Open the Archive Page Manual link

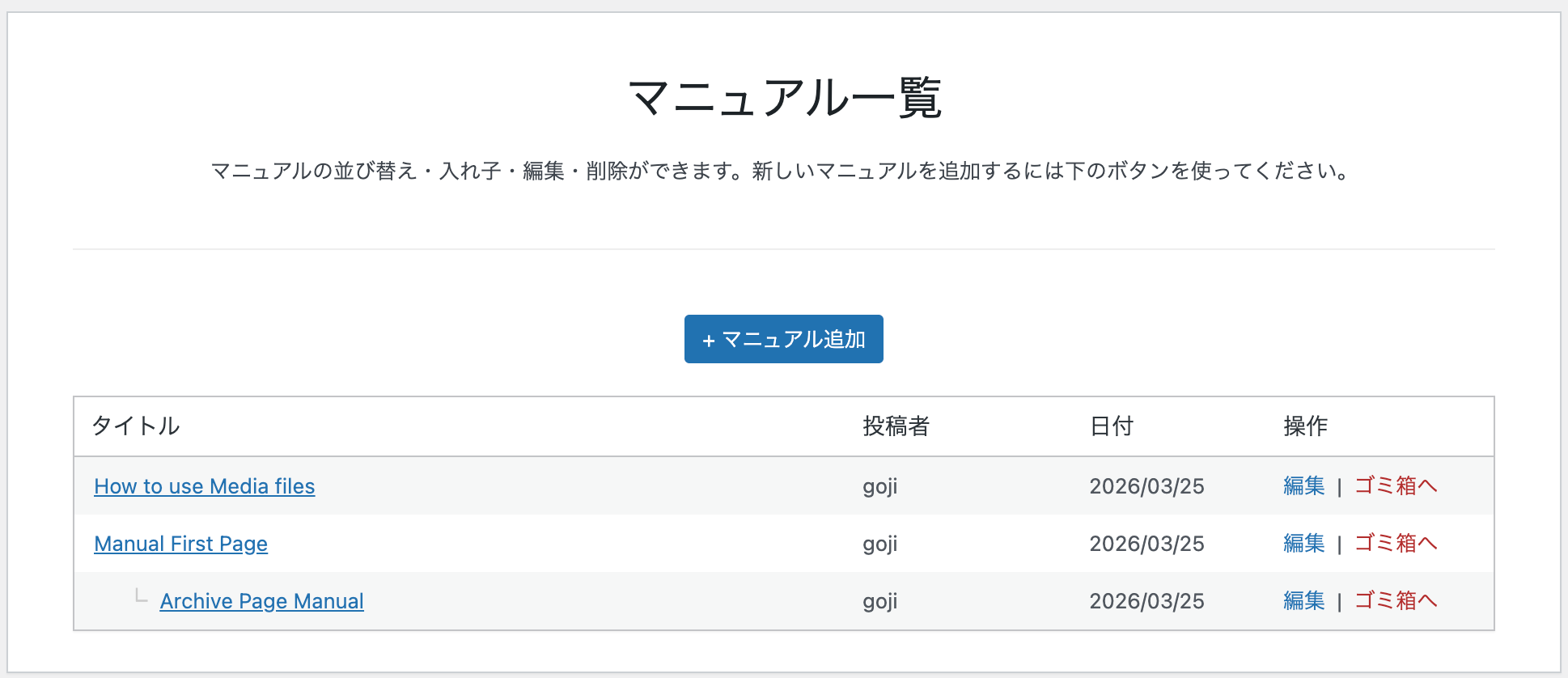coord(261,601)
